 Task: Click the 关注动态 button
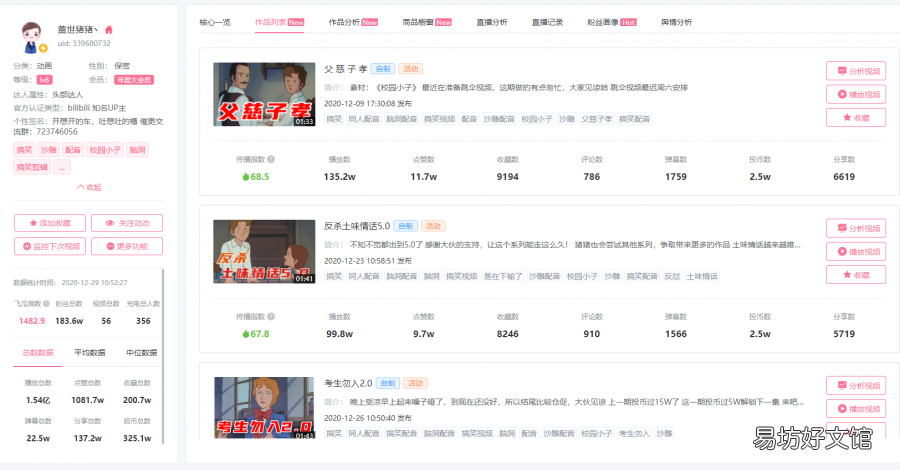coord(127,223)
